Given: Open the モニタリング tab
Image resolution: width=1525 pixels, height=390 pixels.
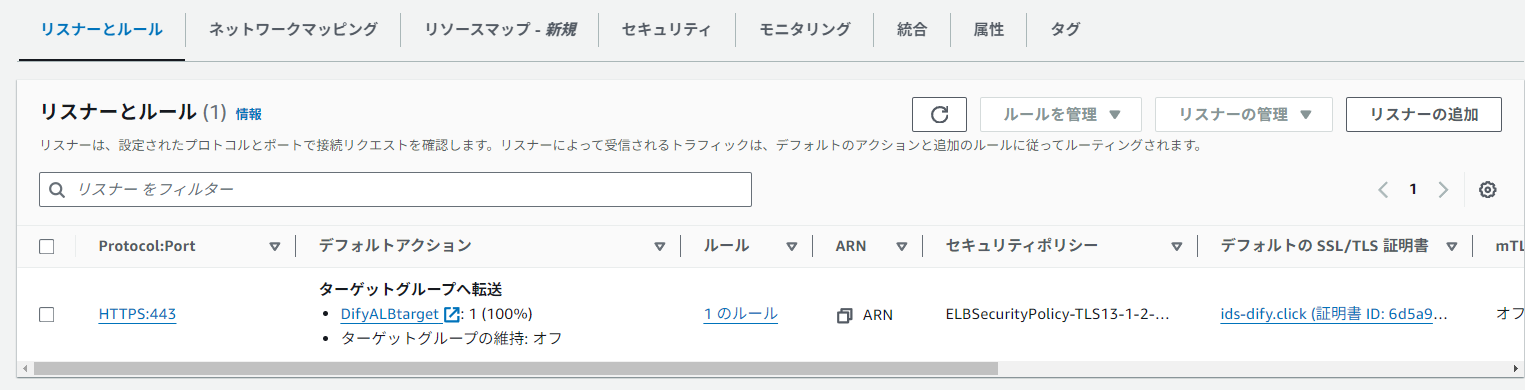Looking at the screenshot, I should [804, 29].
